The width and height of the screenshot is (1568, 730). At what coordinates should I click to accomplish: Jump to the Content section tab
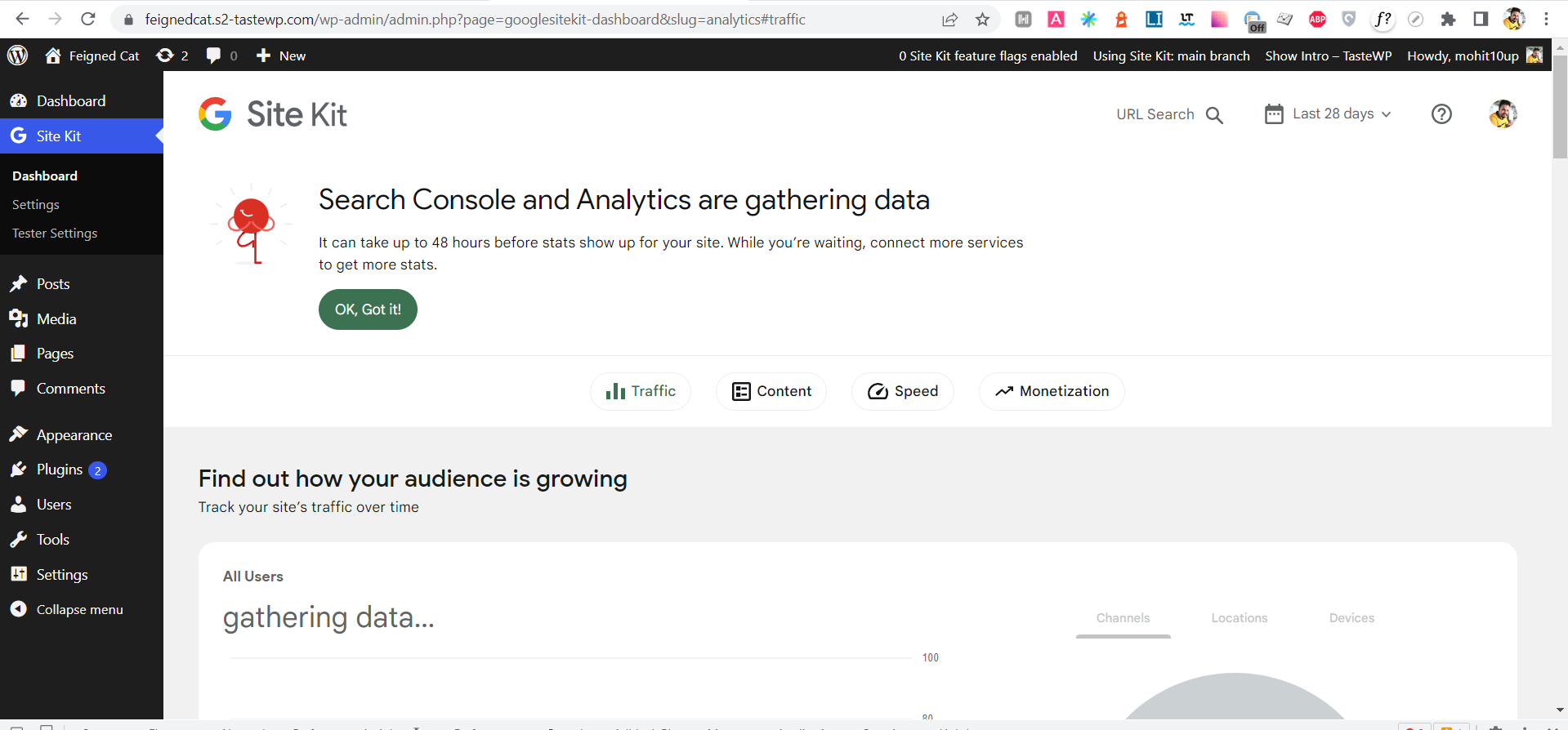[x=771, y=391]
